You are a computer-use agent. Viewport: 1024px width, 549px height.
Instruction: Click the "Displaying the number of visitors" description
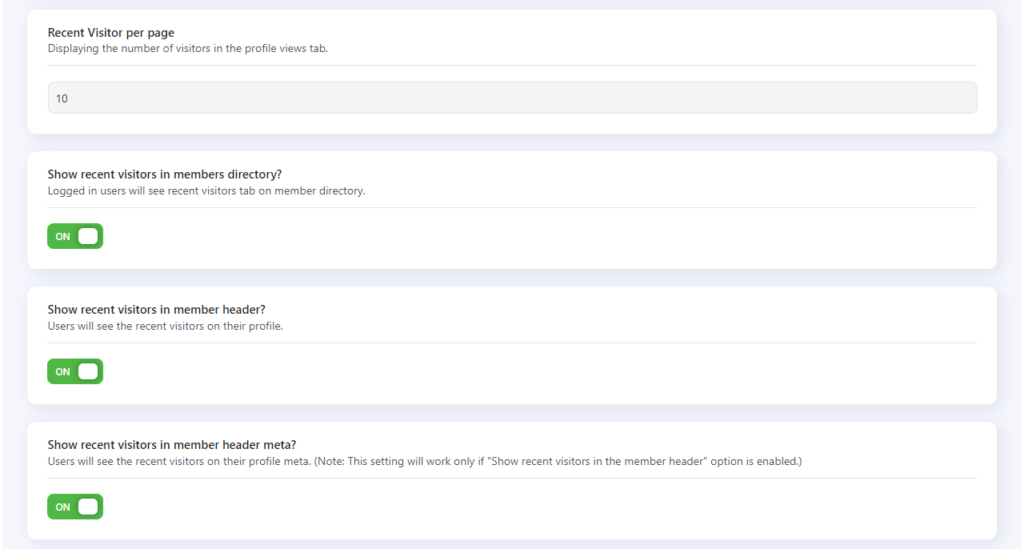coord(187,48)
